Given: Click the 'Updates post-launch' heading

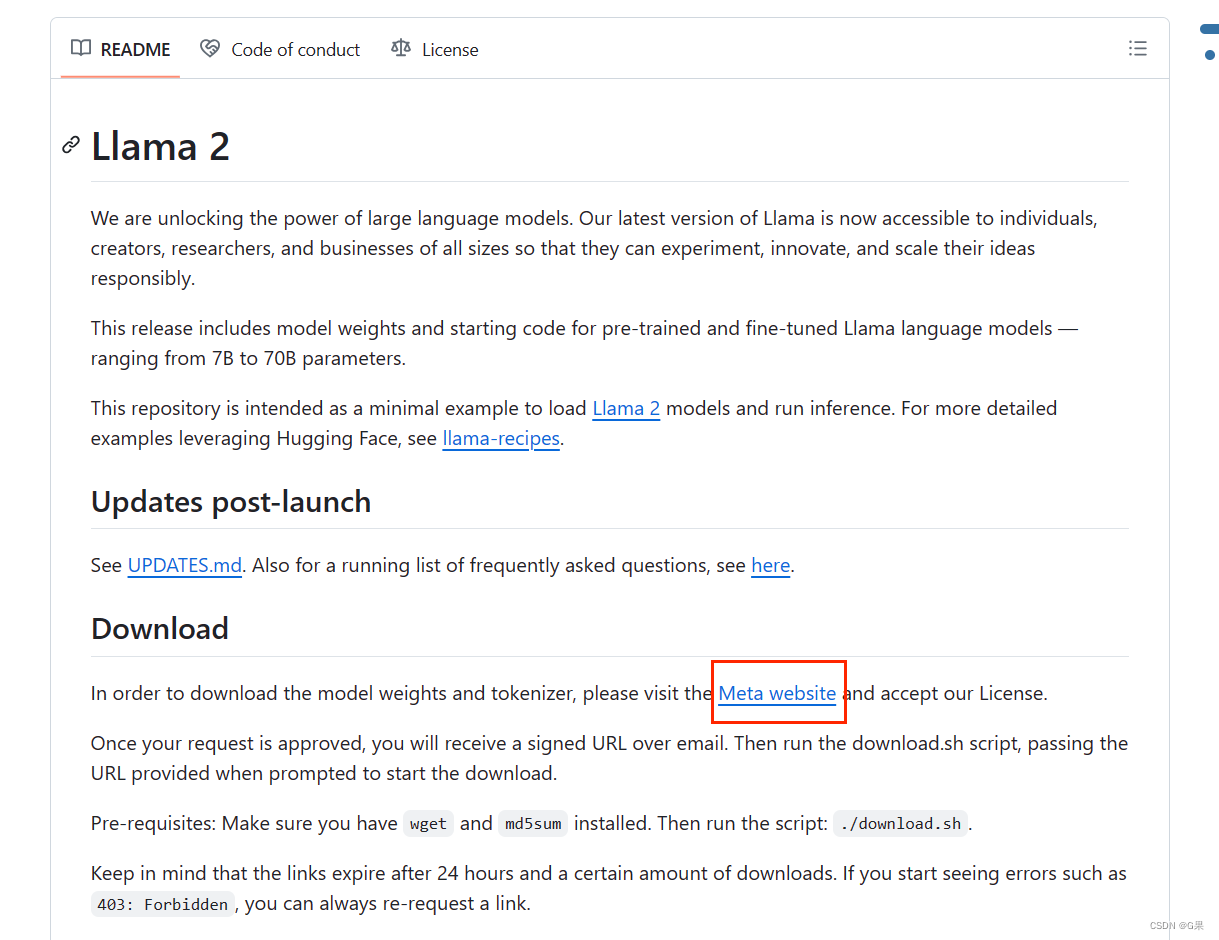Looking at the screenshot, I should click(x=231, y=501).
